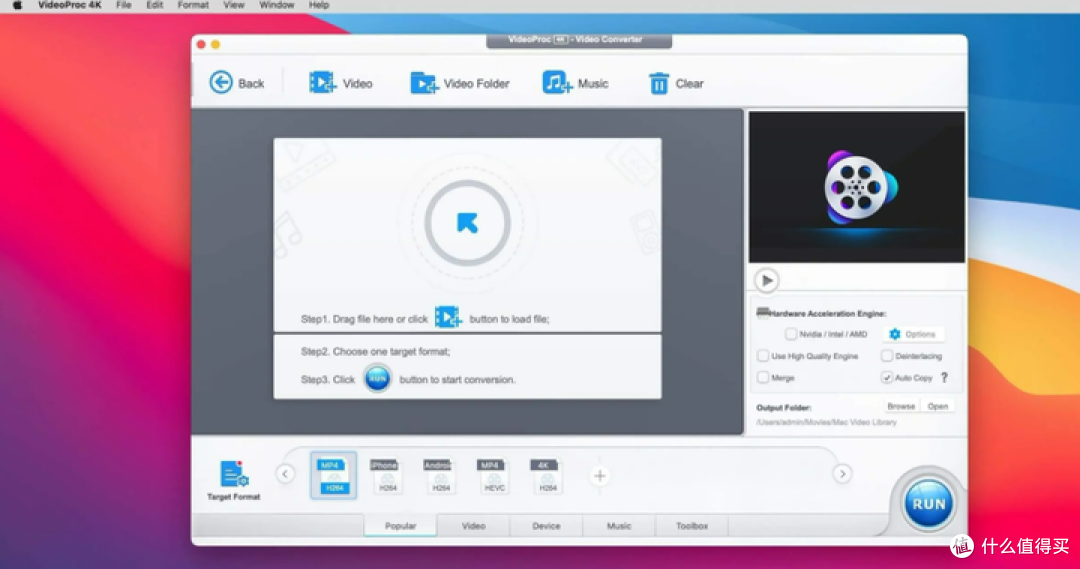The height and width of the screenshot is (569, 1080).
Task: Pick the 4K H264 format preset
Action: point(546,475)
